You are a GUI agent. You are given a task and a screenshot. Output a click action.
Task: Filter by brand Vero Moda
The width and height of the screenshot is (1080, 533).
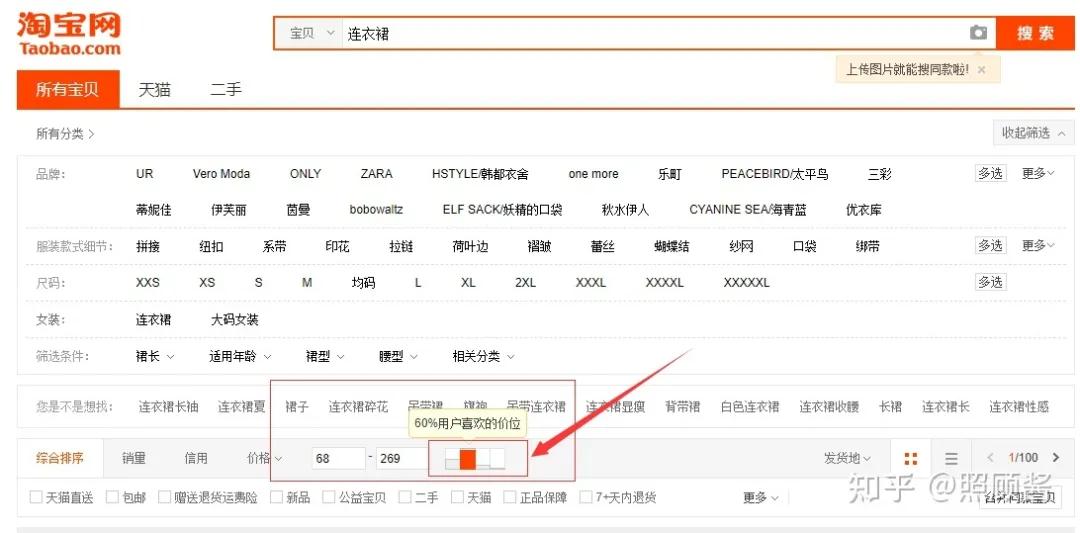(221, 174)
